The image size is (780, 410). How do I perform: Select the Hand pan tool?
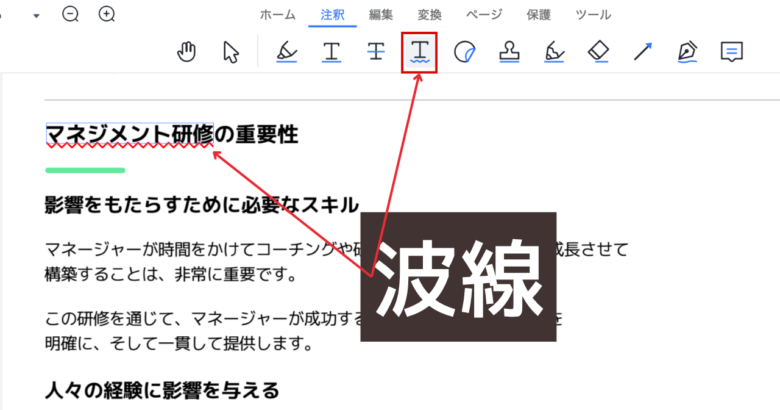[x=187, y=52]
